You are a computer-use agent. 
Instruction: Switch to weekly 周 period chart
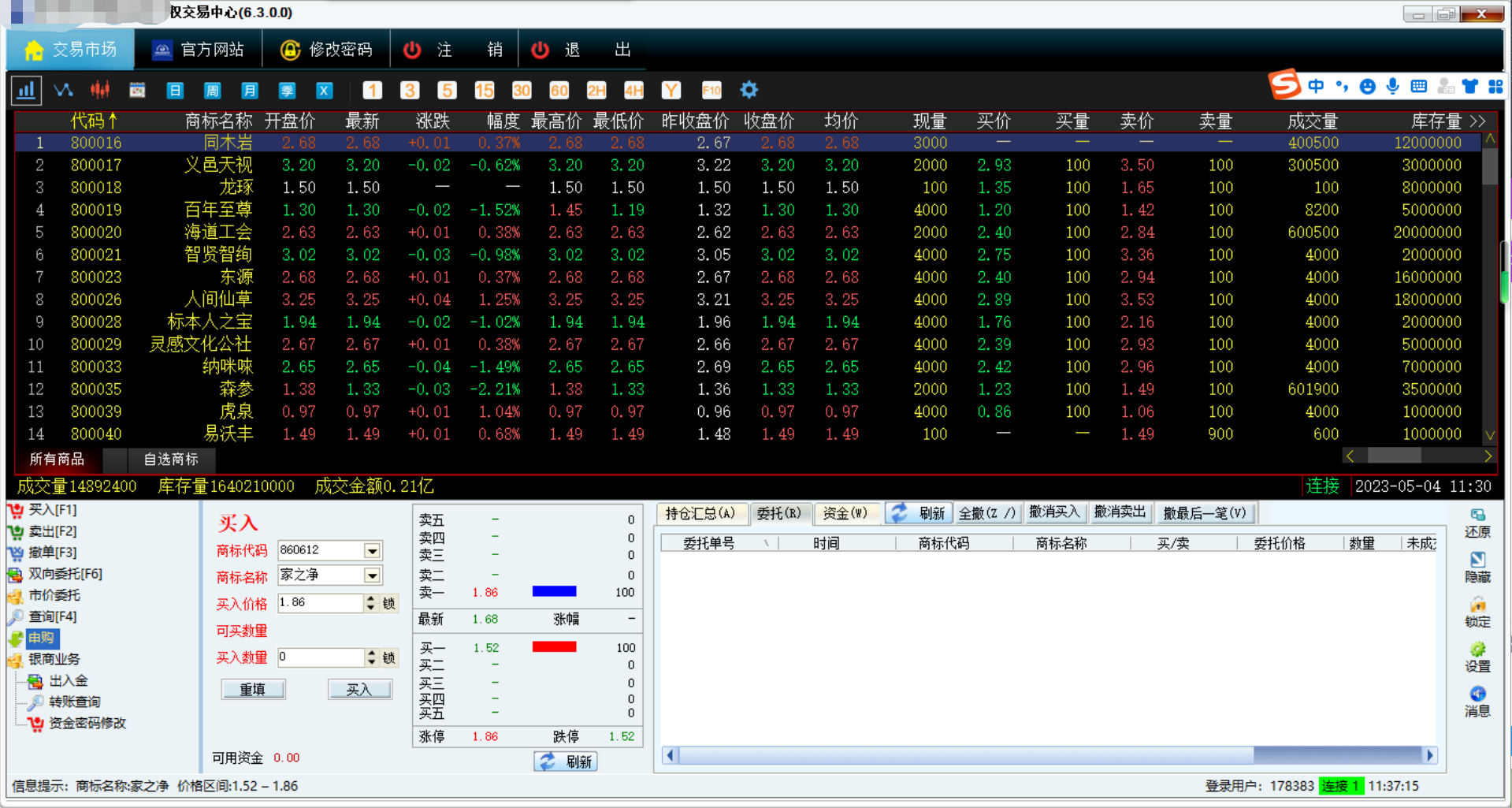[x=212, y=91]
